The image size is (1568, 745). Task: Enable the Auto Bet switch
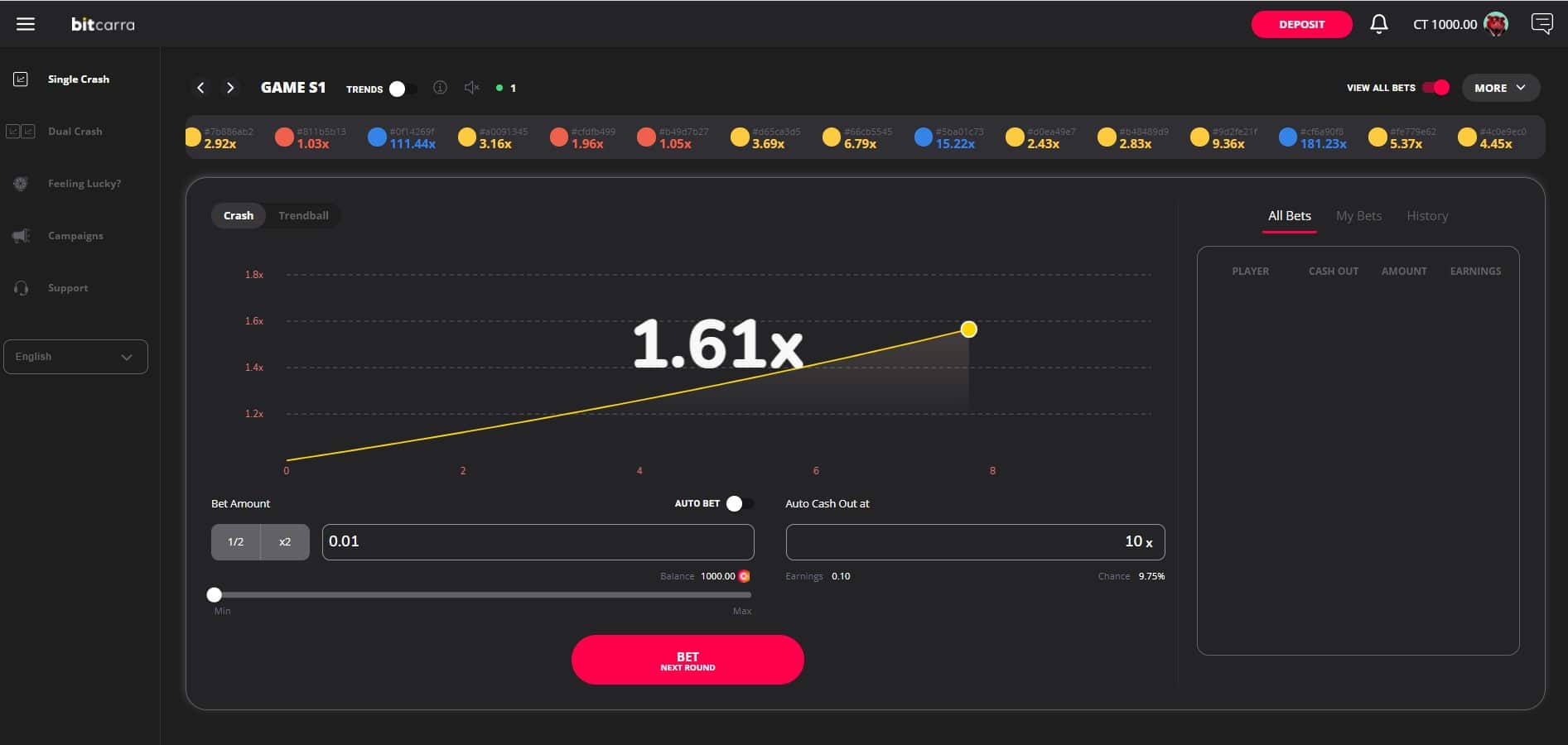739,503
